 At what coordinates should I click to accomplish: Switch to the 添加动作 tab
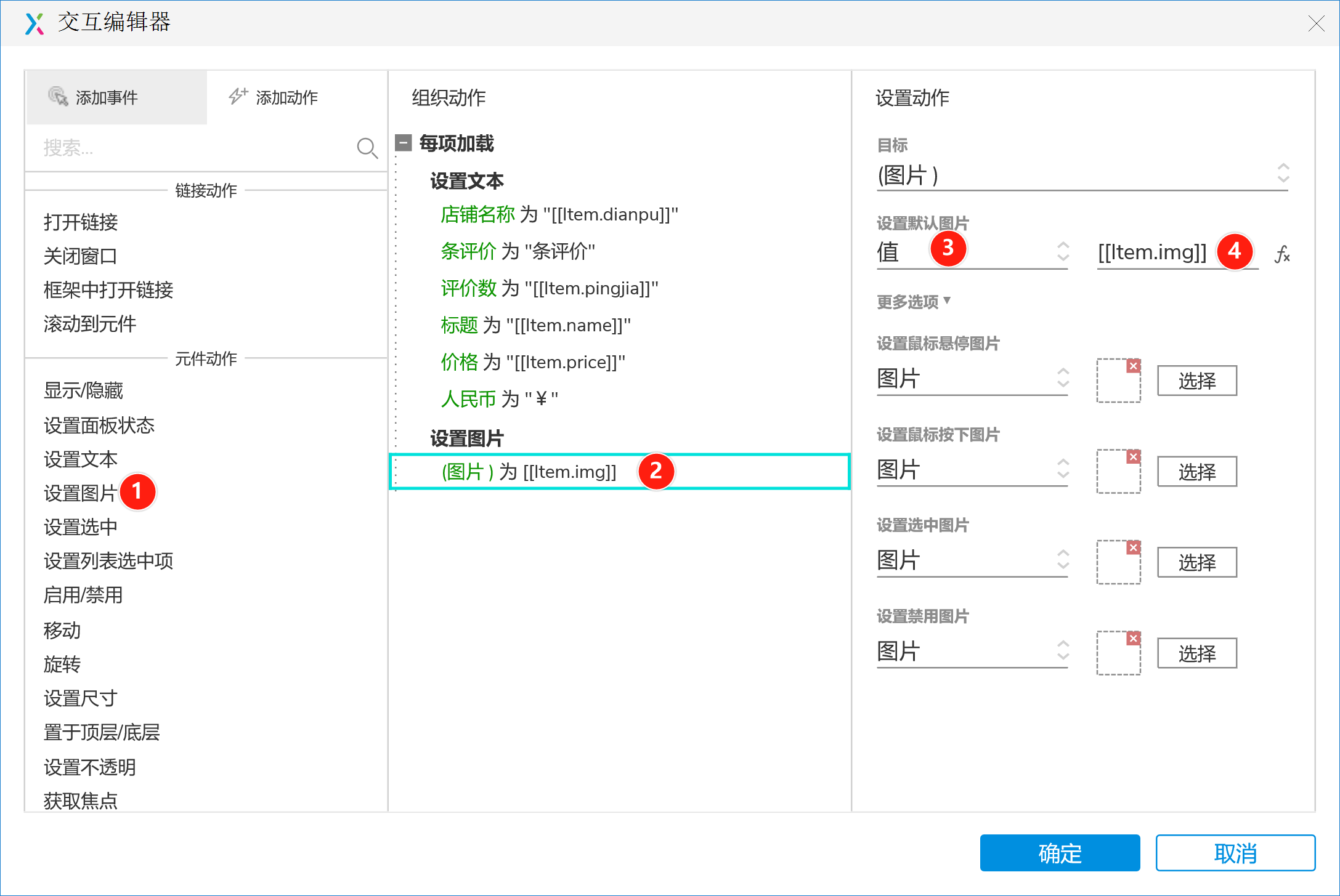coord(273,97)
